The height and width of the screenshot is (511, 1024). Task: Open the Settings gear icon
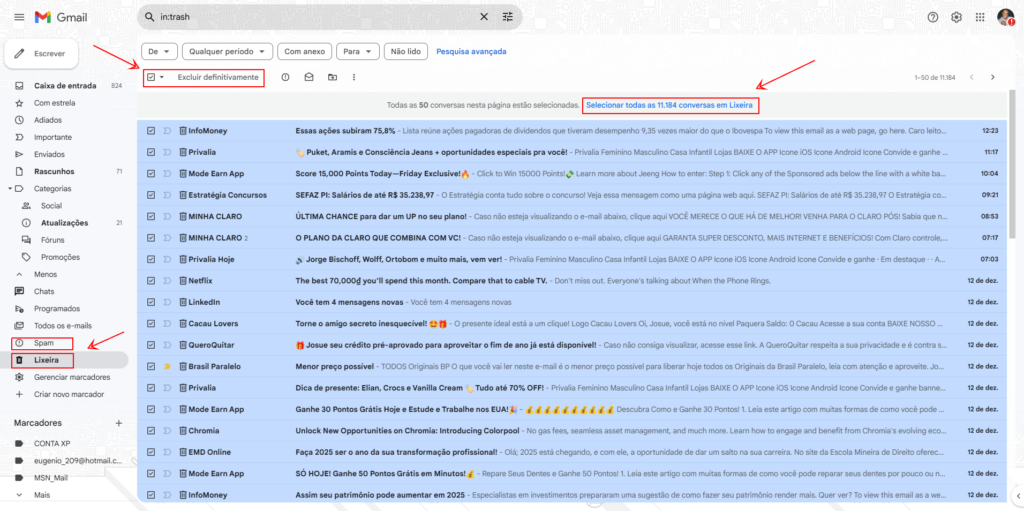pyautogui.click(x=956, y=17)
